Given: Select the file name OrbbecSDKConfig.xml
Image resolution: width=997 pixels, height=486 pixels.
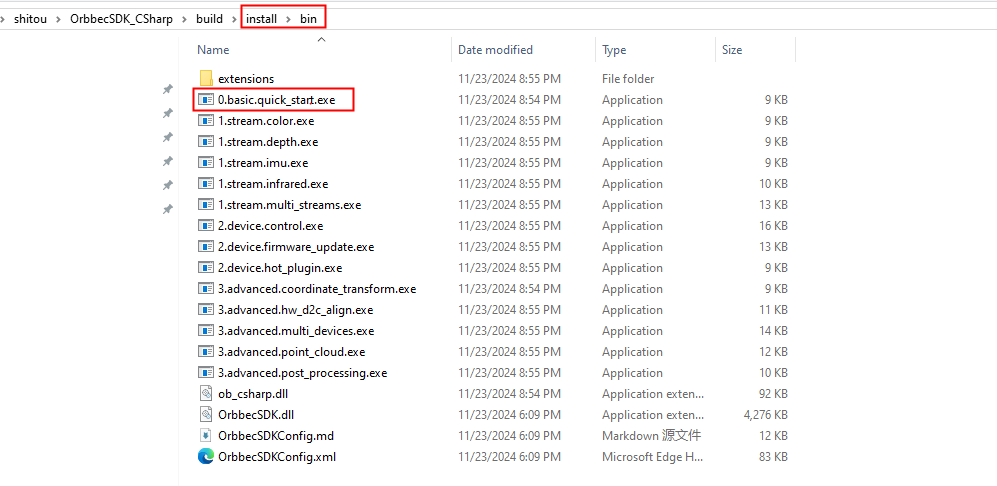Looking at the screenshot, I should [277, 456].
